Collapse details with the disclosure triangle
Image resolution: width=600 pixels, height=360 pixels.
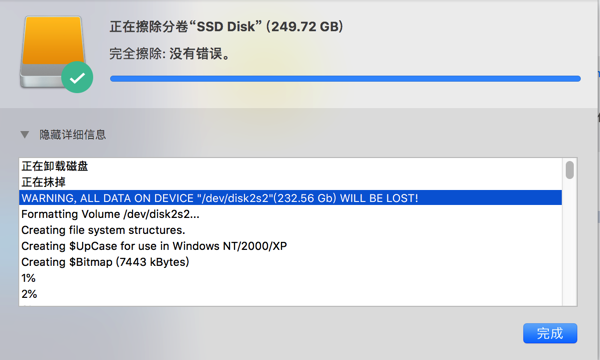25,135
